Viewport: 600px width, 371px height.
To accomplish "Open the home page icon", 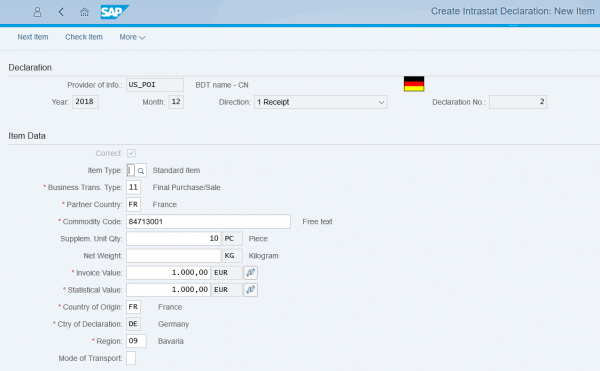I will (x=84, y=12).
